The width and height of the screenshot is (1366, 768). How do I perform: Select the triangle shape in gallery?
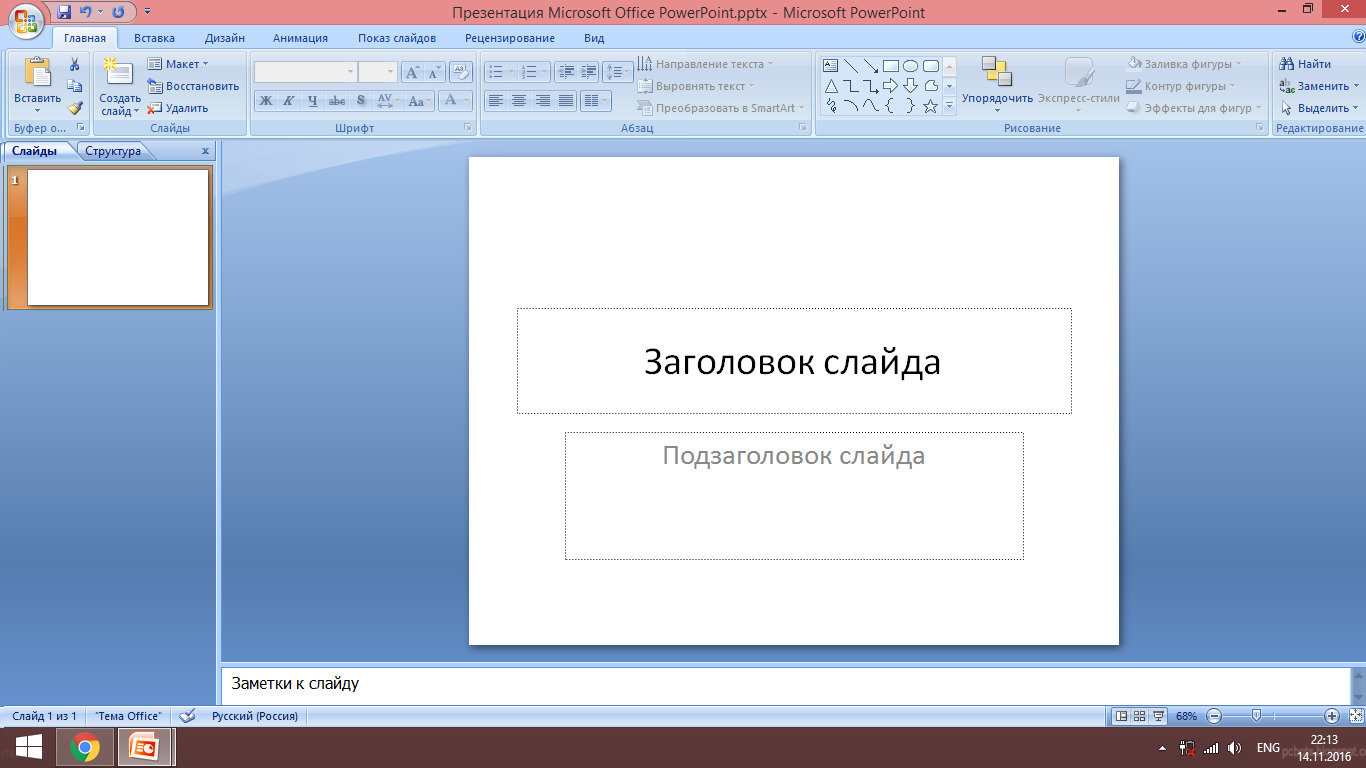click(830, 86)
